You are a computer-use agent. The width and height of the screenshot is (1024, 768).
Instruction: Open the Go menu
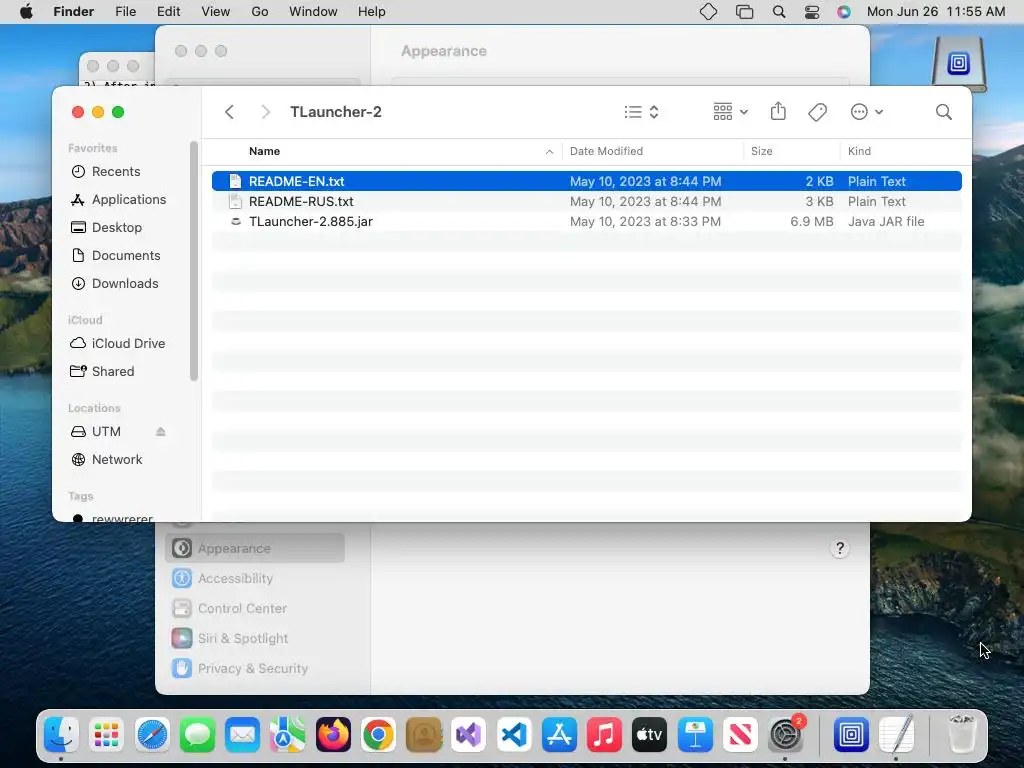[x=260, y=12]
